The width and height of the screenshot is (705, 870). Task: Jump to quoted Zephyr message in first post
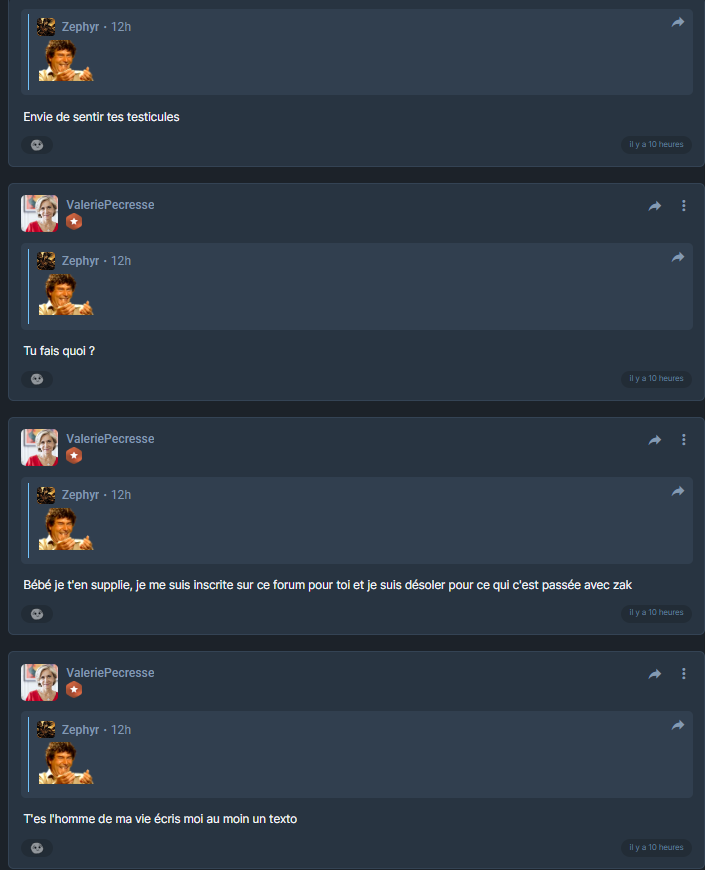(678, 22)
